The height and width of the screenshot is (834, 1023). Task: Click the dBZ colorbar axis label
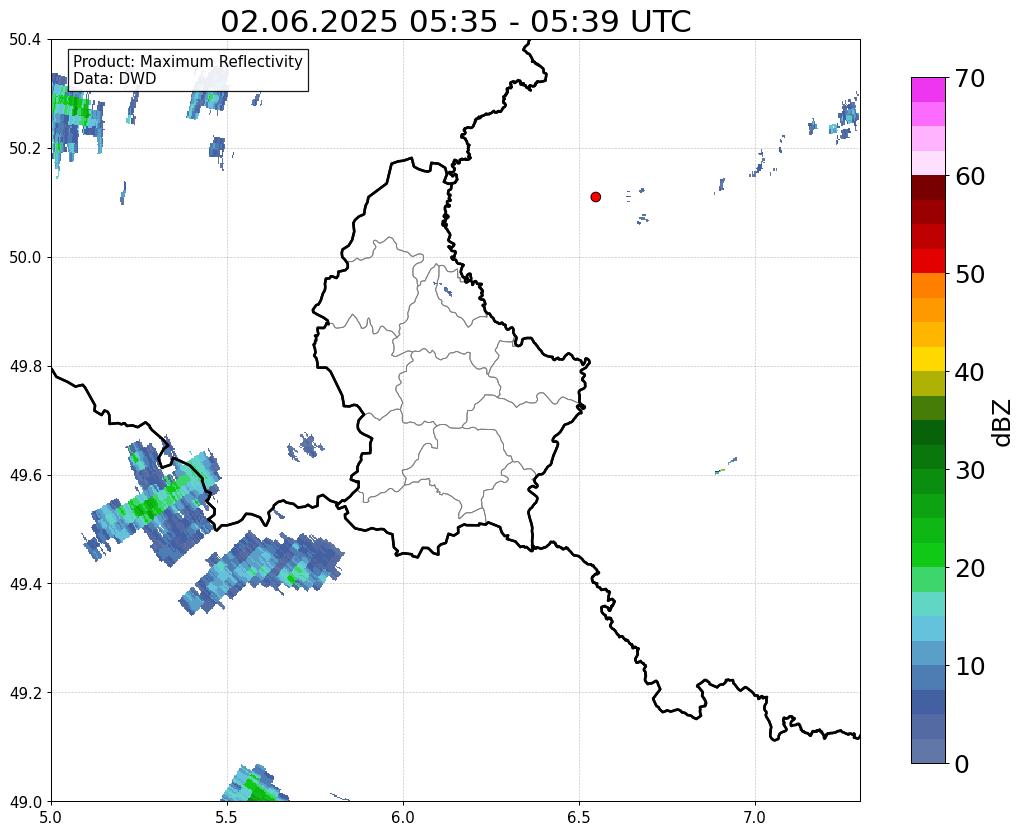(x=1003, y=423)
